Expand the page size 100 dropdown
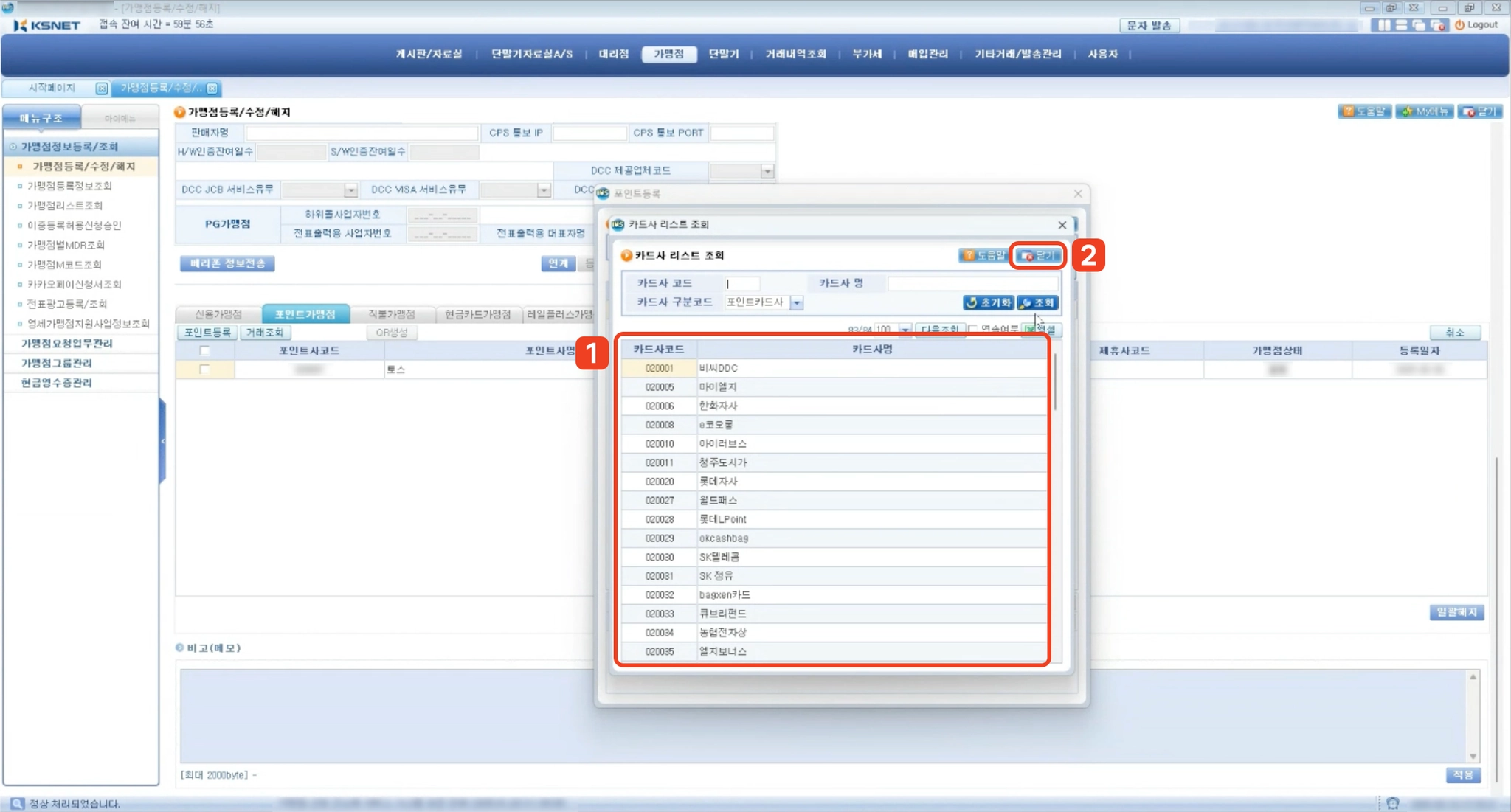 pos(905,329)
